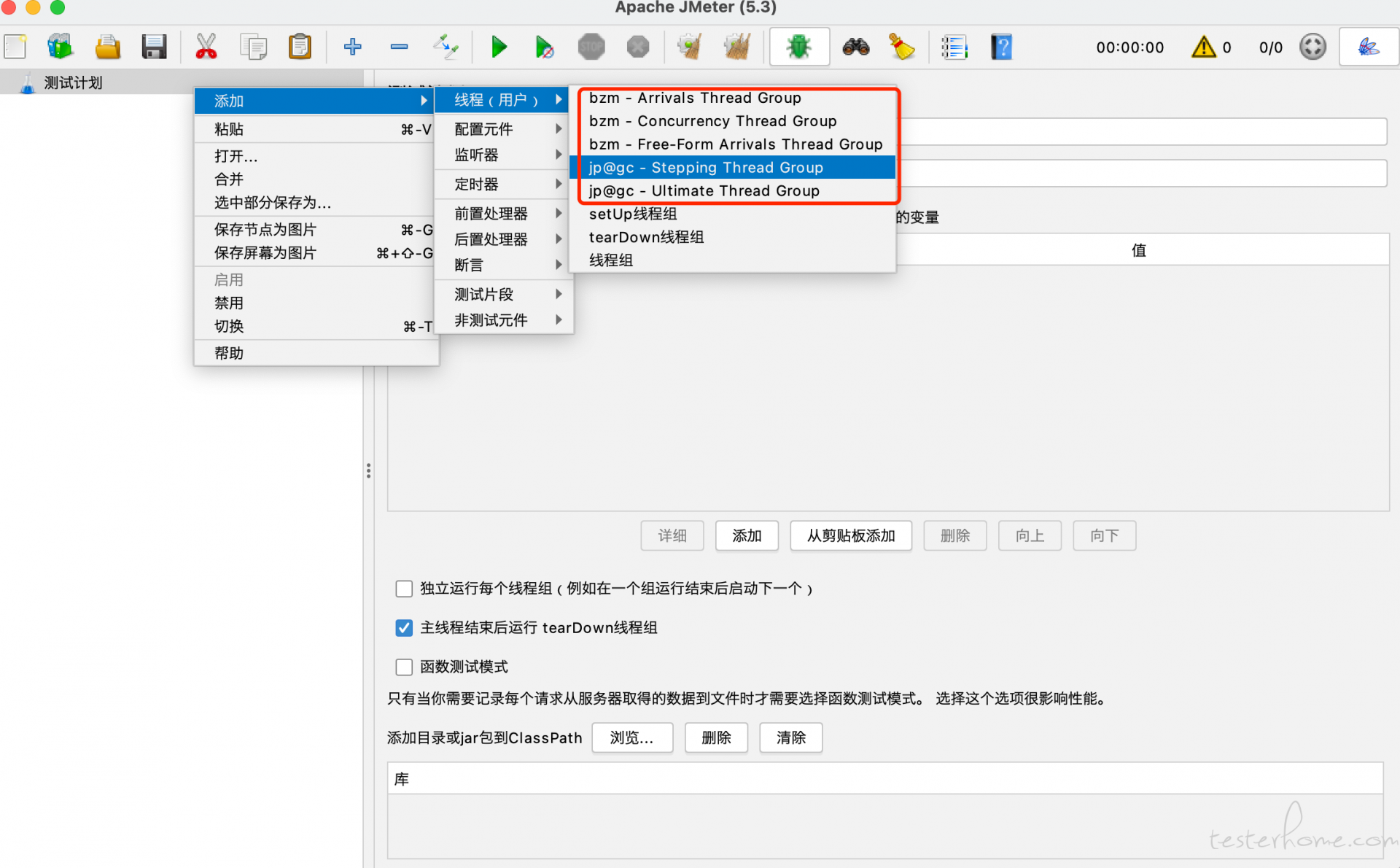The image size is (1400, 868).
Task: Click the Cut scissors icon
Action: pos(206,47)
